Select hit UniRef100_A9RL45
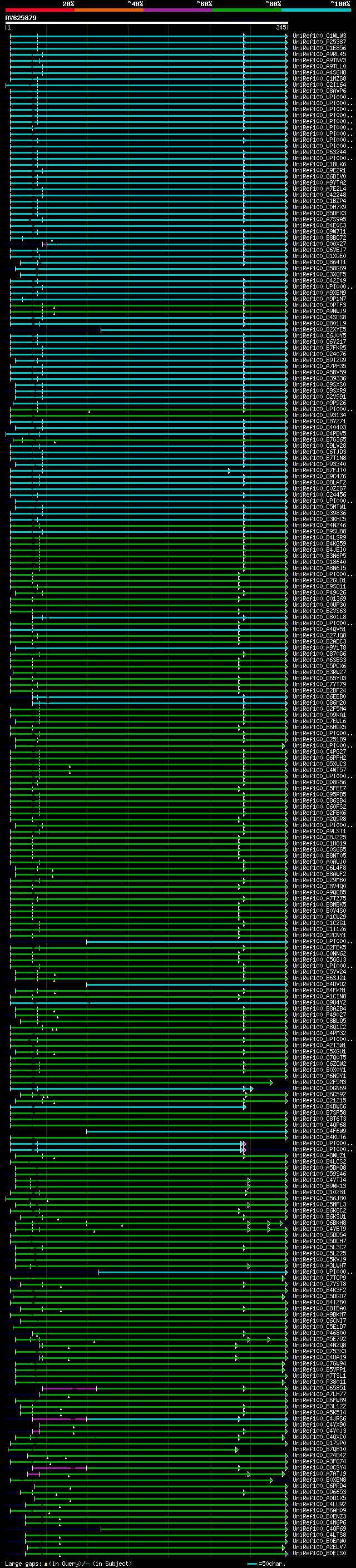The height and width of the screenshot is (1568, 356). (319, 54)
